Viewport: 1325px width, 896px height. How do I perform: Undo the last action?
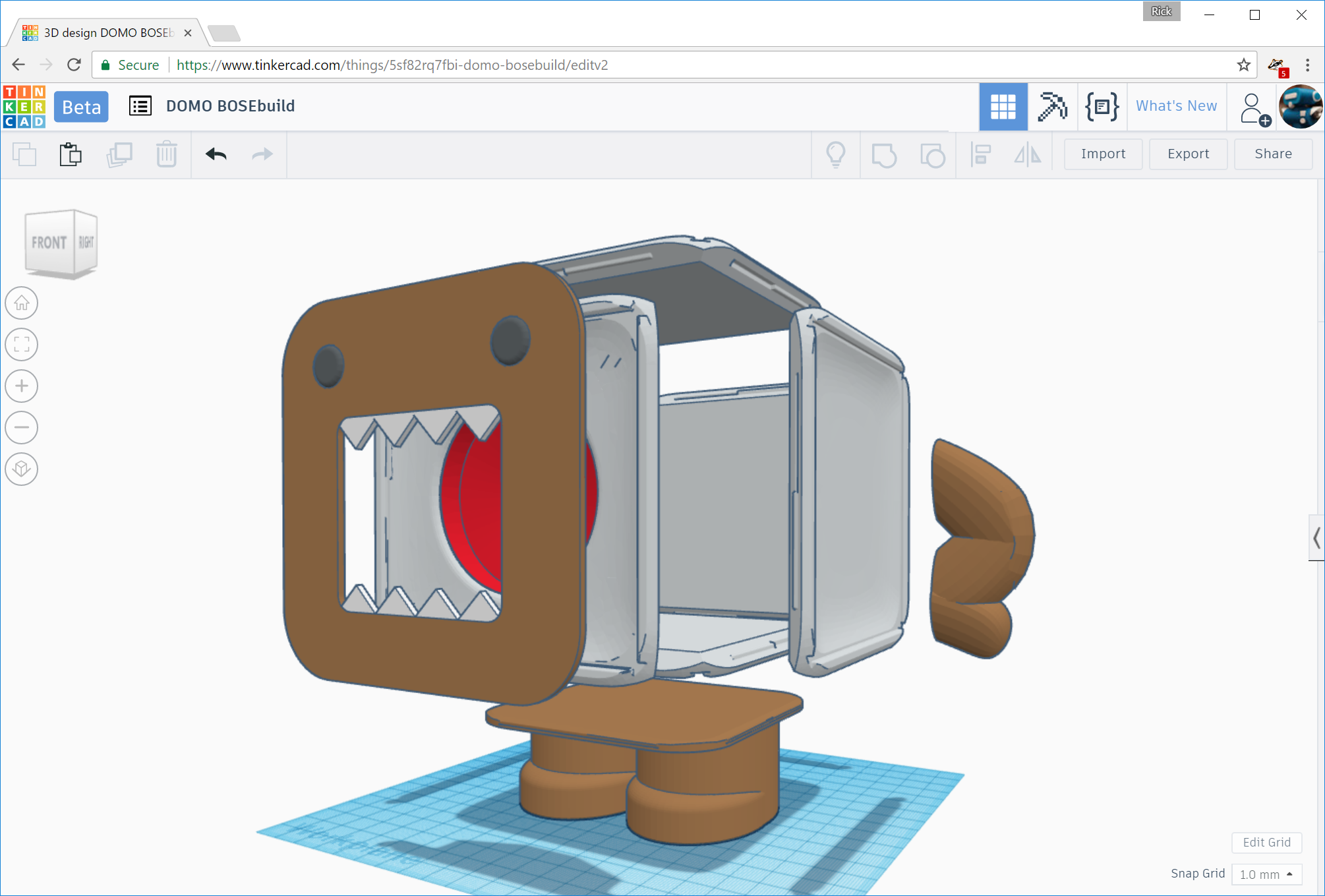pos(215,154)
